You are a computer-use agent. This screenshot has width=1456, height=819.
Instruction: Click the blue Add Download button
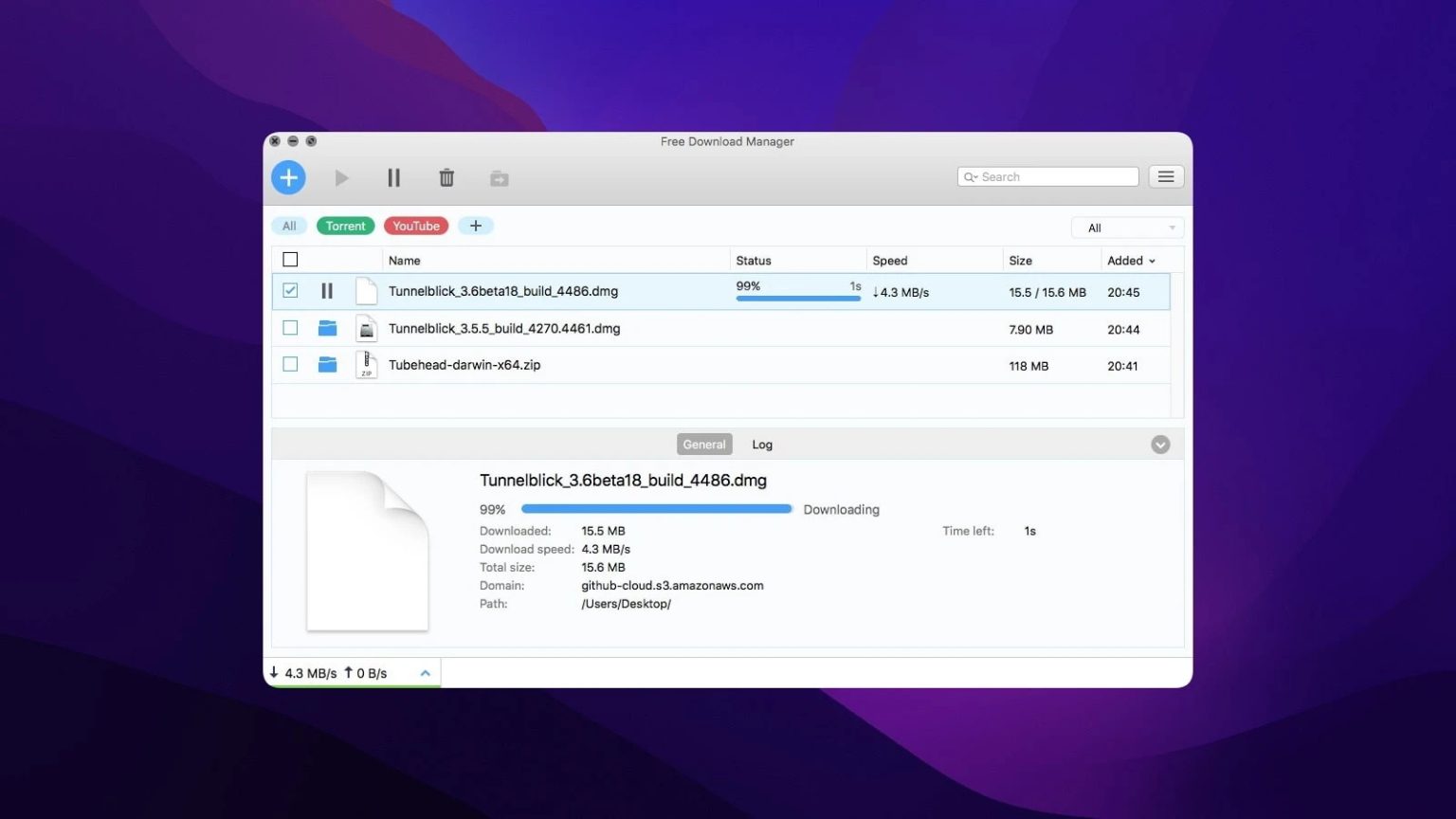click(x=288, y=177)
